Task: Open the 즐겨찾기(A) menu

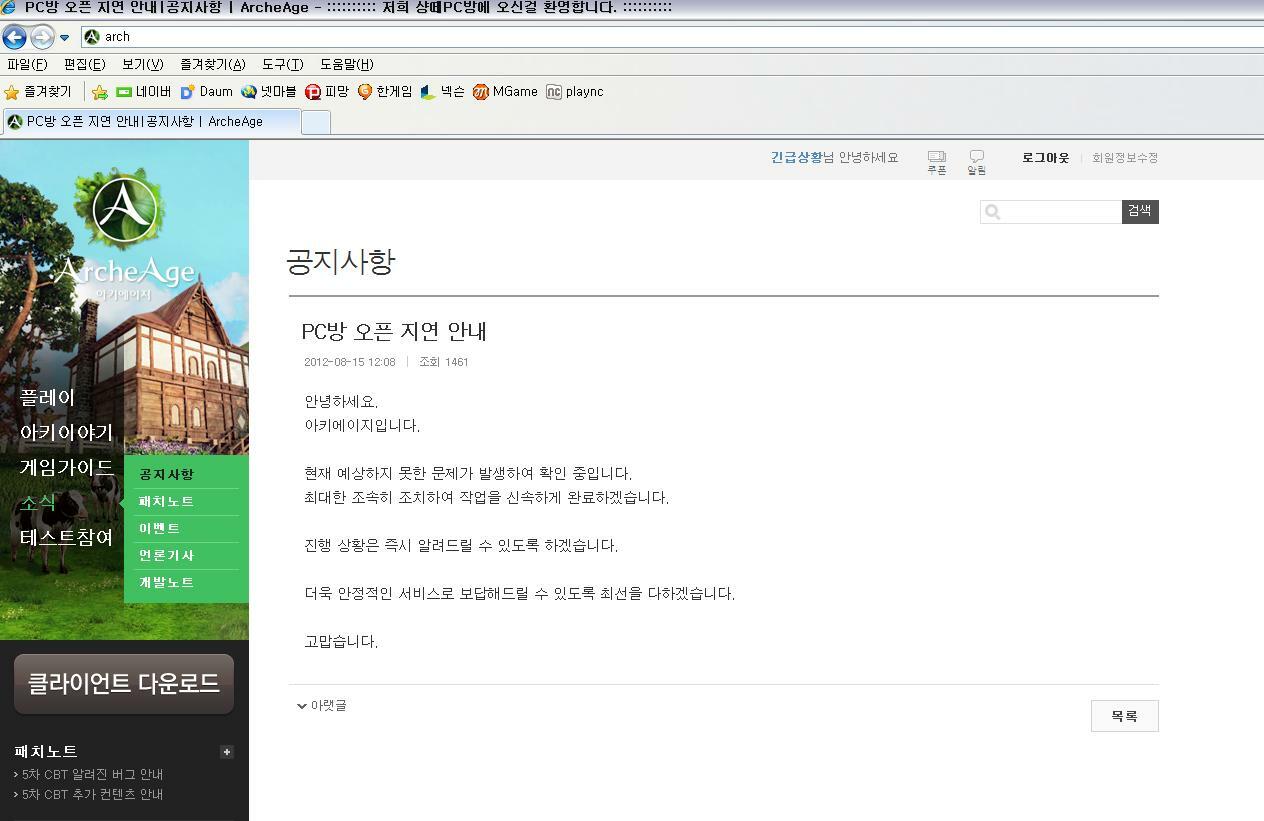Action: pos(212,64)
